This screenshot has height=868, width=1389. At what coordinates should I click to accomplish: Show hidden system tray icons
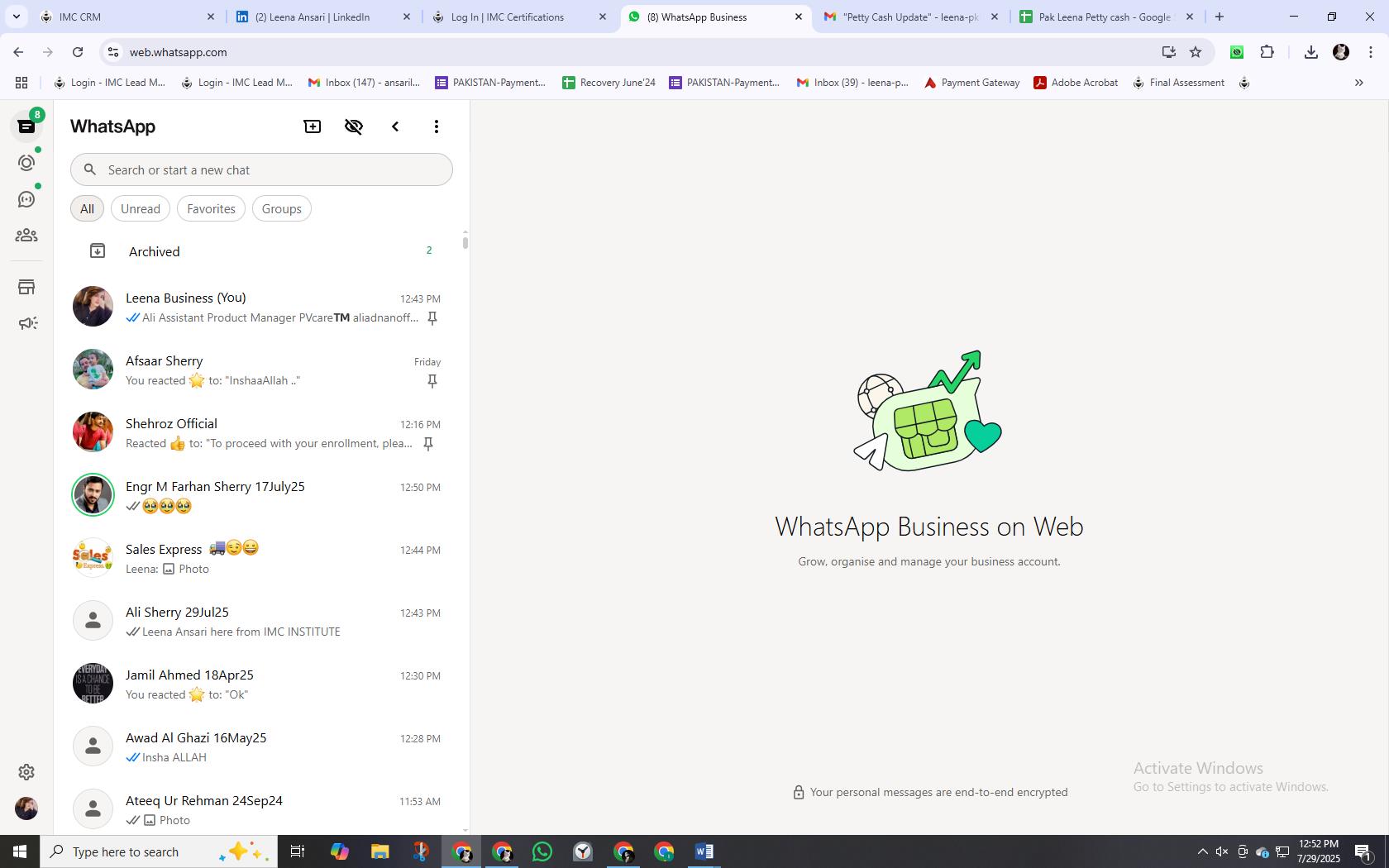pos(1202,851)
